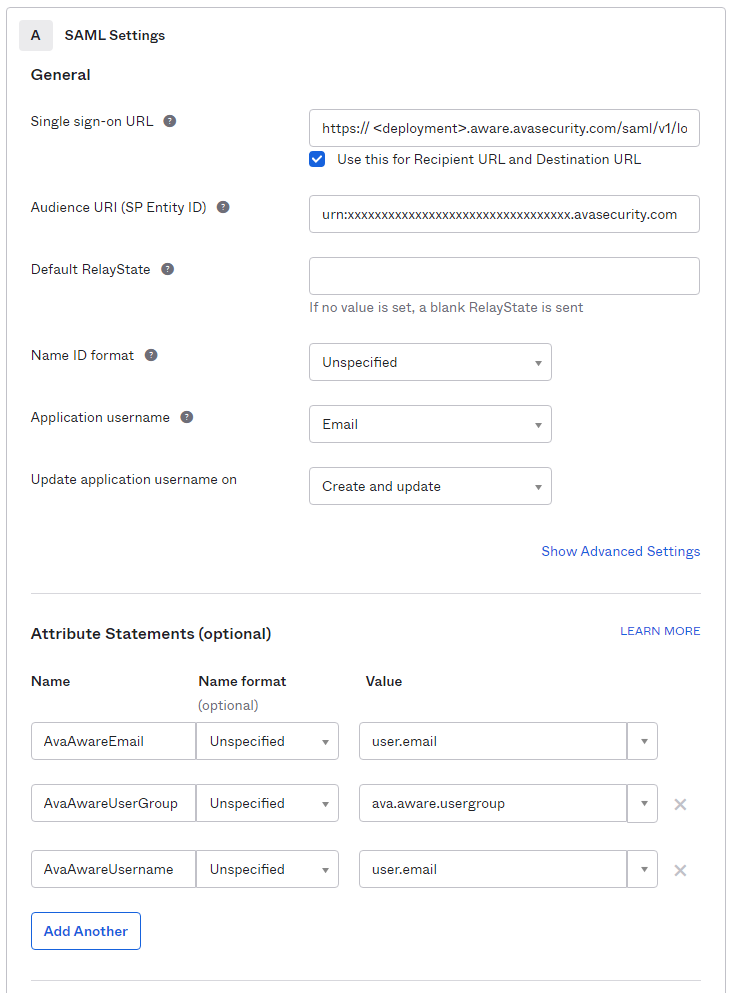
Task: Open help tooltip for Audience URI
Action: (x=223, y=207)
